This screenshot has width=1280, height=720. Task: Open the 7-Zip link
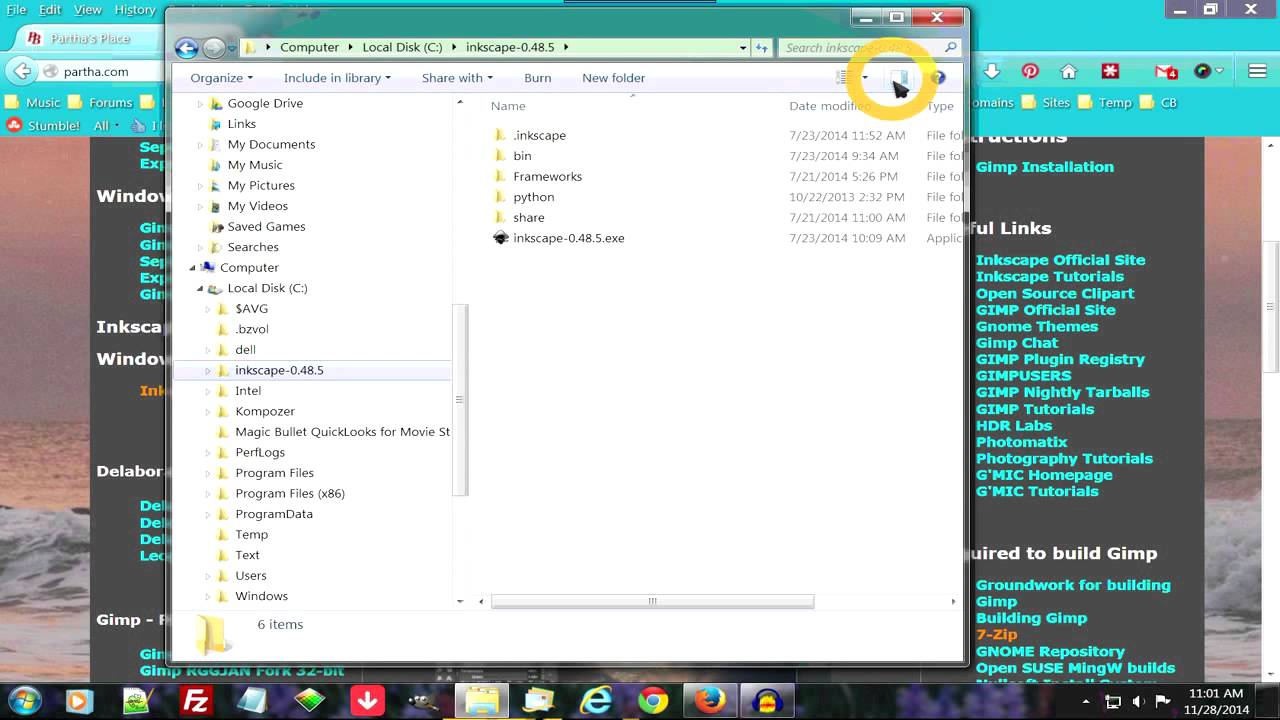[x=996, y=635]
